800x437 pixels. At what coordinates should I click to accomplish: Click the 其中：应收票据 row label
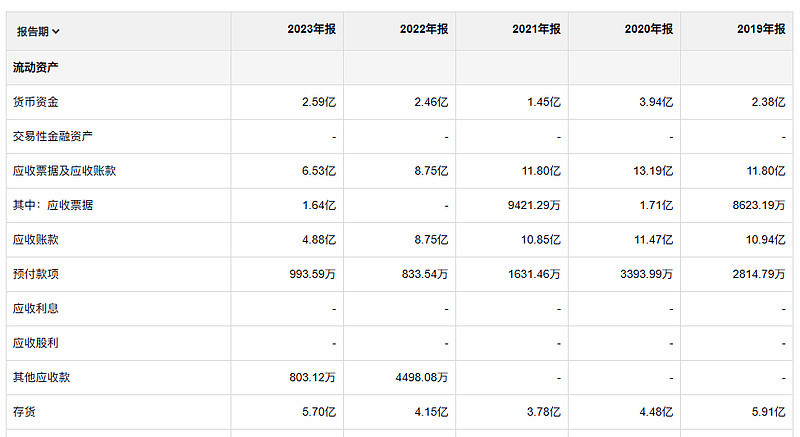(x=53, y=205)
